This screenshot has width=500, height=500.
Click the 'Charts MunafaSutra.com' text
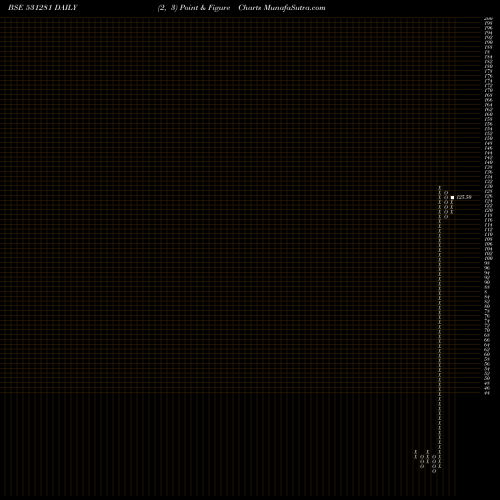point(282,8)
